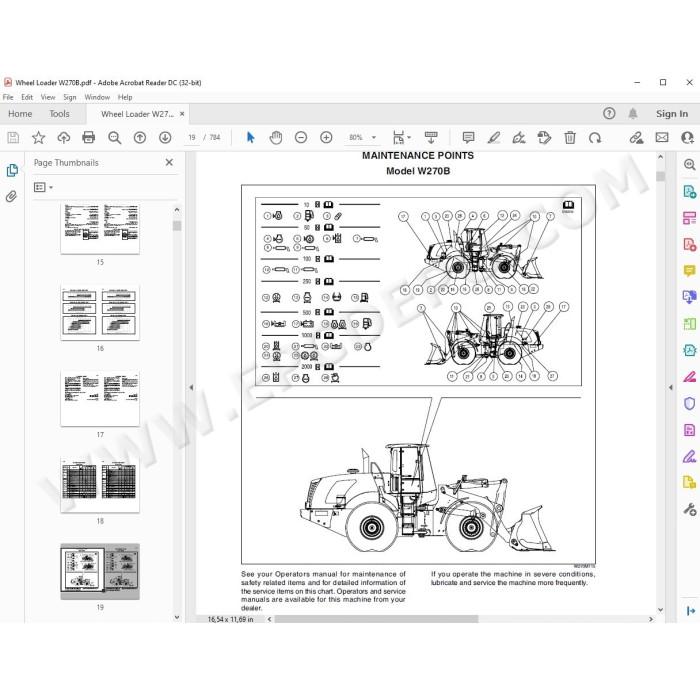700x700 pixels.
Task: Go to previous page arrow
Action: point(140,138)
